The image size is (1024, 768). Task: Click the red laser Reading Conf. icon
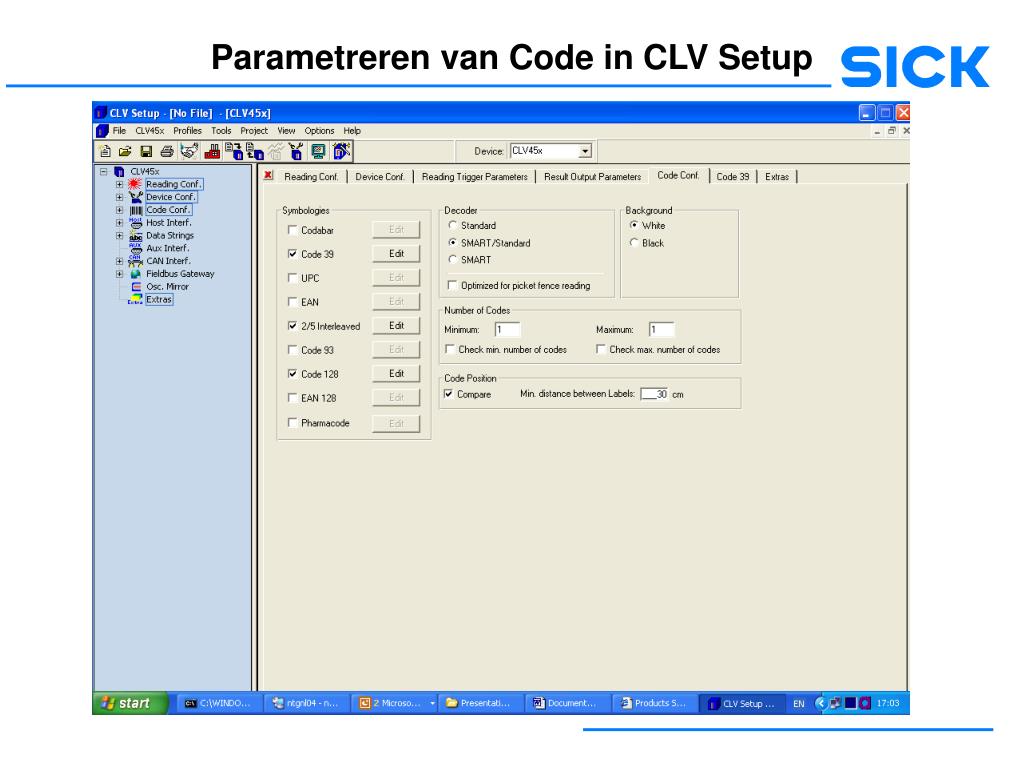pos(135,184)
